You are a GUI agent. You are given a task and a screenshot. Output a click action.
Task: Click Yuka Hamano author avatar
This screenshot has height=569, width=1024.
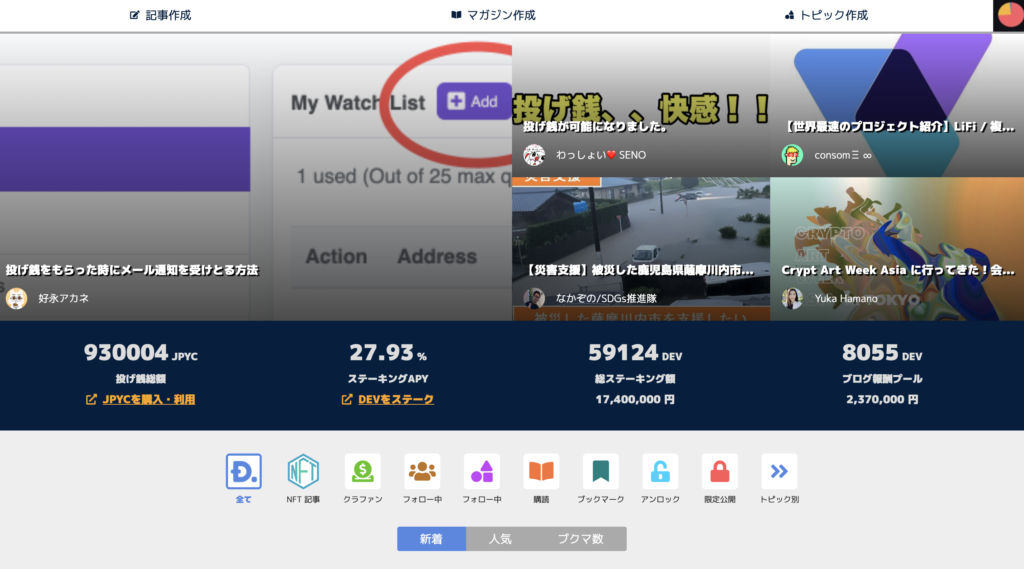[792, 299]
